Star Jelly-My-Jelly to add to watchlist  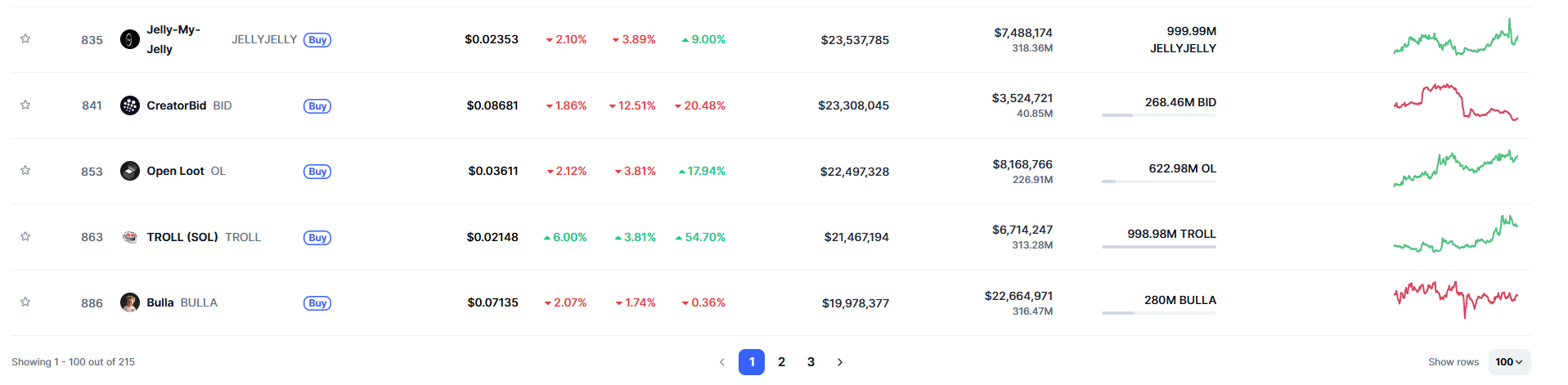(x=25, y=38)
